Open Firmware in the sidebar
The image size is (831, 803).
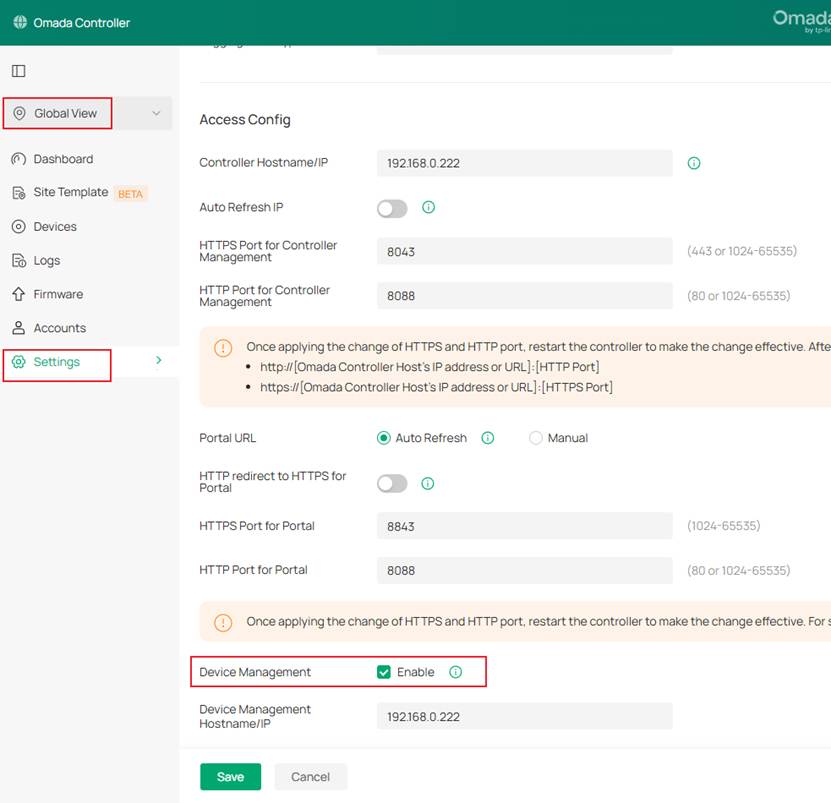tap(58, 294)
